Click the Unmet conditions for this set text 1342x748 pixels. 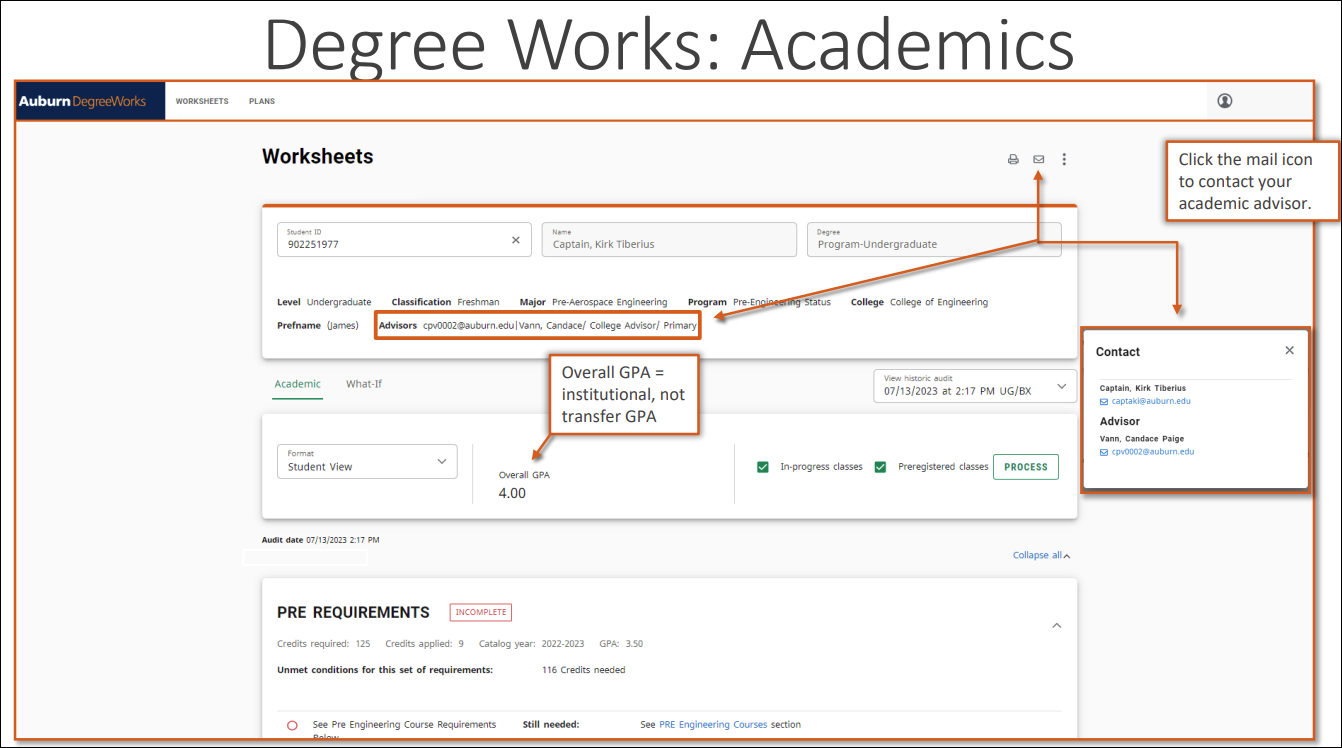coord(385,670)
